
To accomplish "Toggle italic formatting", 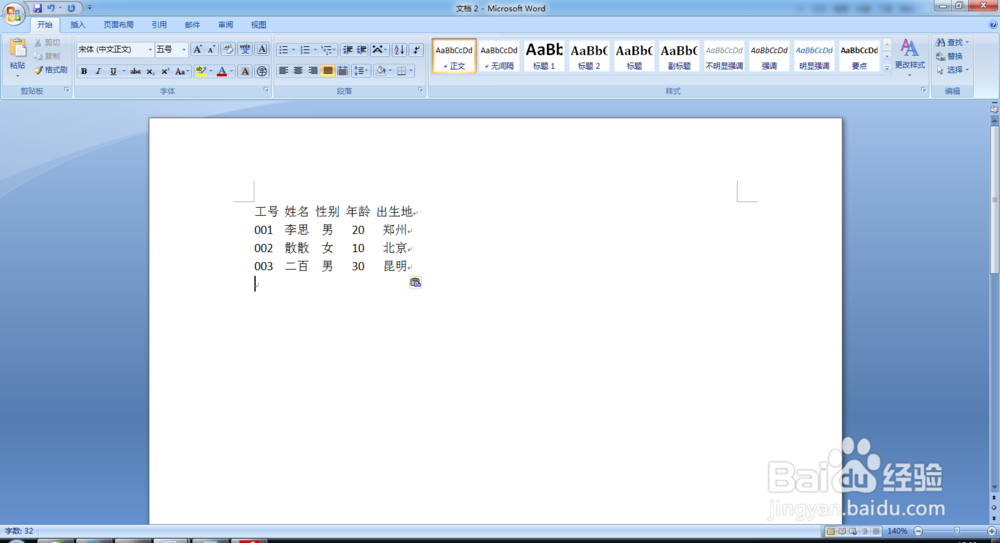I will (98, 71).
